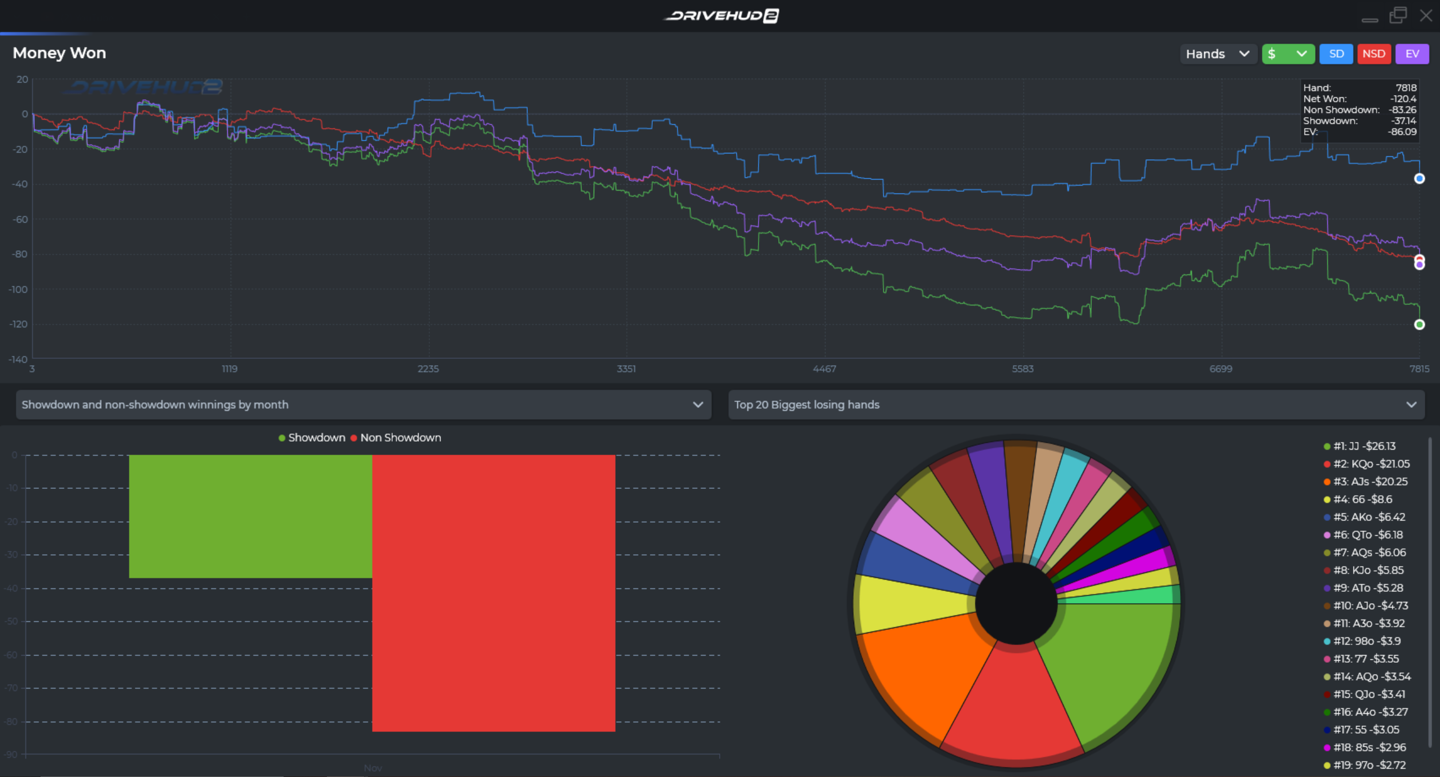Viewport: 1440px width, 777px height.
Task: Click the green net won endpoint marker
Action: pos(1419,325)
